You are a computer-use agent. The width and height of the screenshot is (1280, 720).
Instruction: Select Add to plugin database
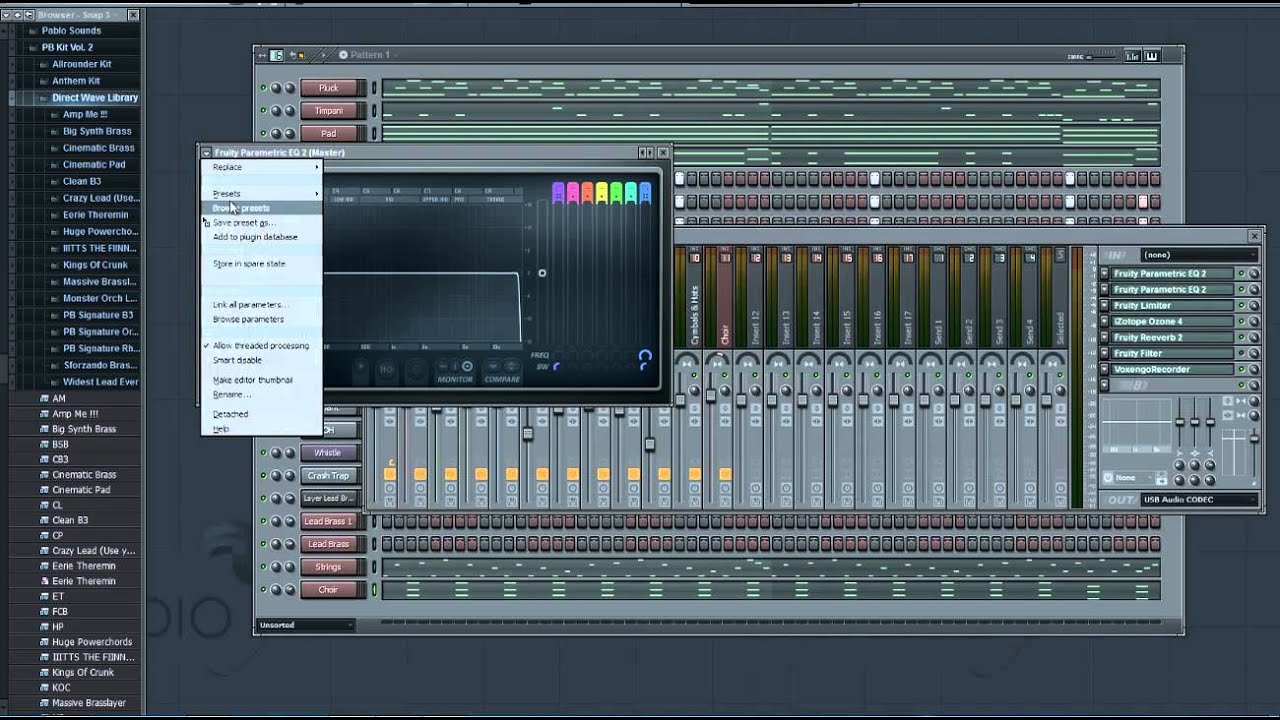coord(261,237)
